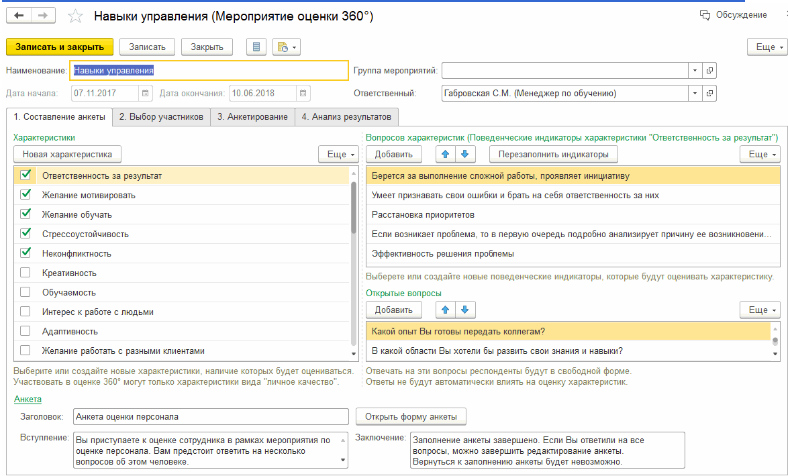788x476 pixels.
Task: Open 'Еще' menu in characteristics panel
Action: pos(338,154)
